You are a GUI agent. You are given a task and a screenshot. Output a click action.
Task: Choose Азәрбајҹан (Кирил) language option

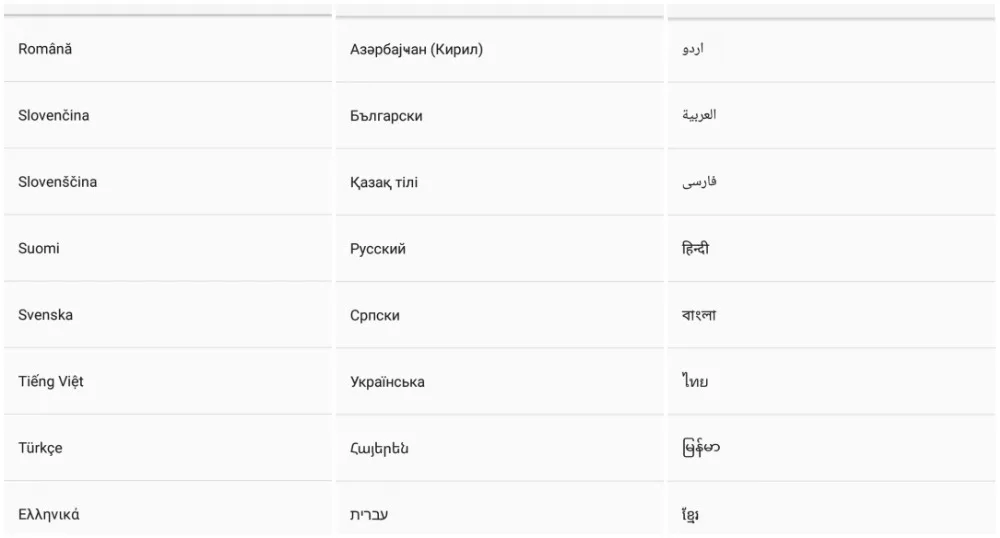(416, 49)
